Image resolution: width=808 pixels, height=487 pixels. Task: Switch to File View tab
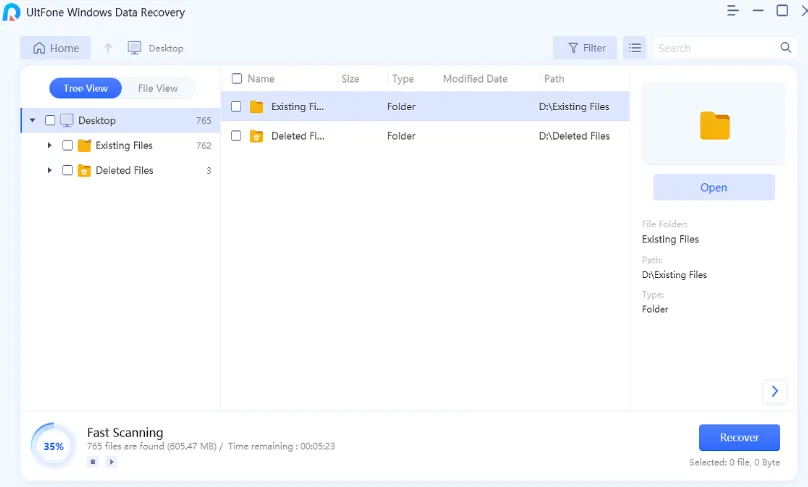click(x=158, y=88)
